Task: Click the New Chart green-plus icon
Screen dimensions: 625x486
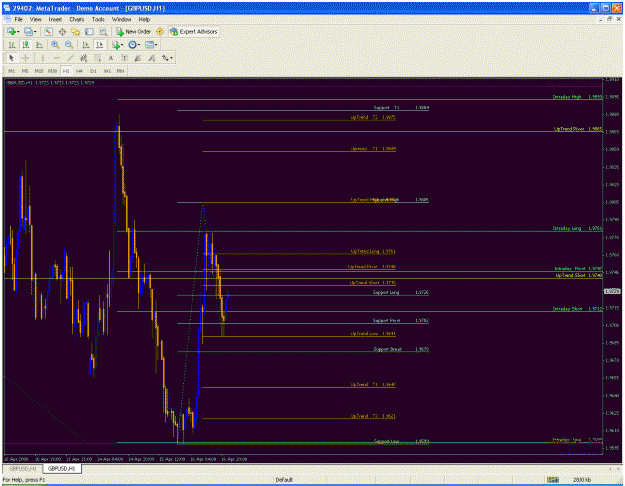Action: 11,31
